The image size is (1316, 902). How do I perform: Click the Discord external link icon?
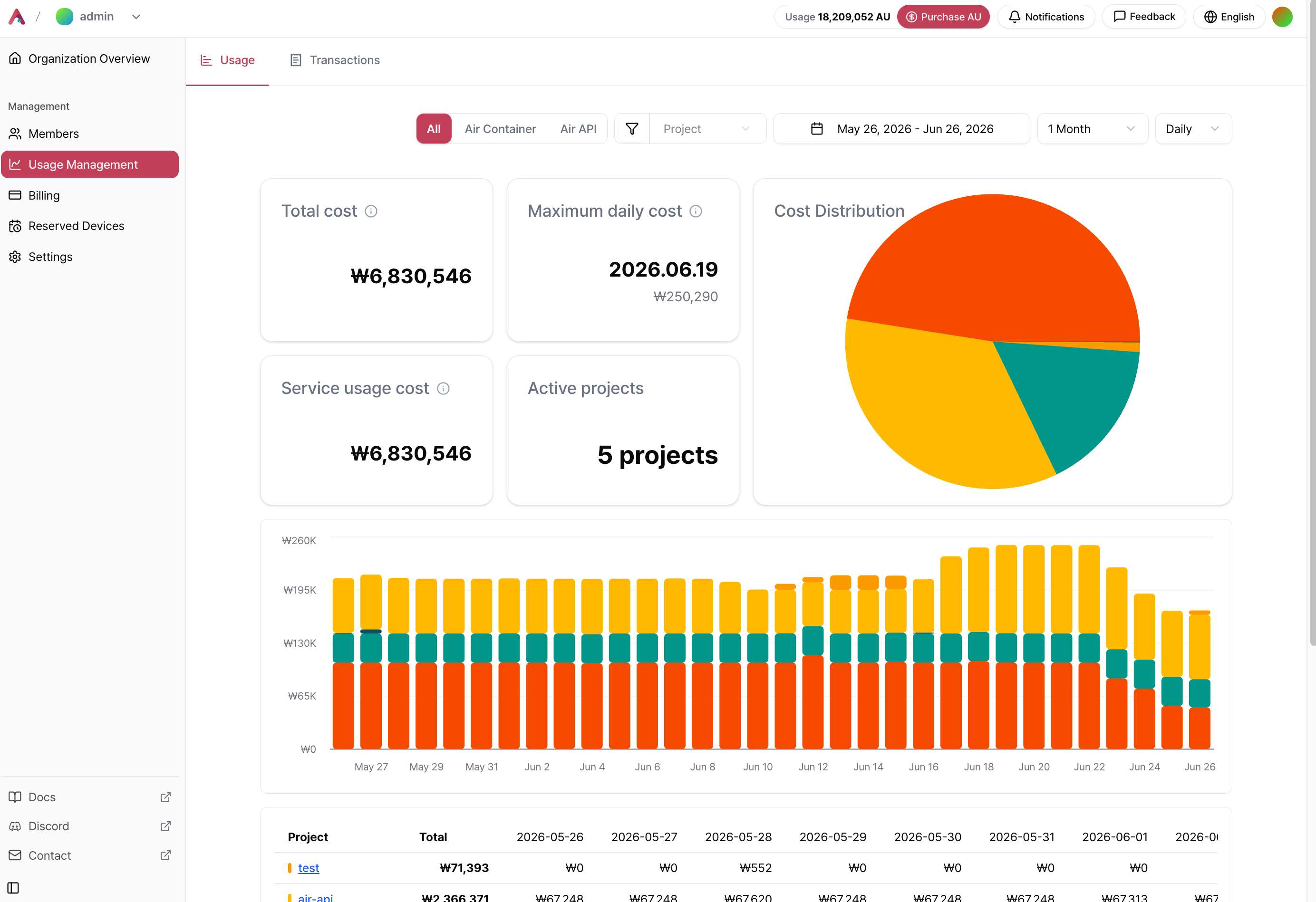tap(165, 826)
